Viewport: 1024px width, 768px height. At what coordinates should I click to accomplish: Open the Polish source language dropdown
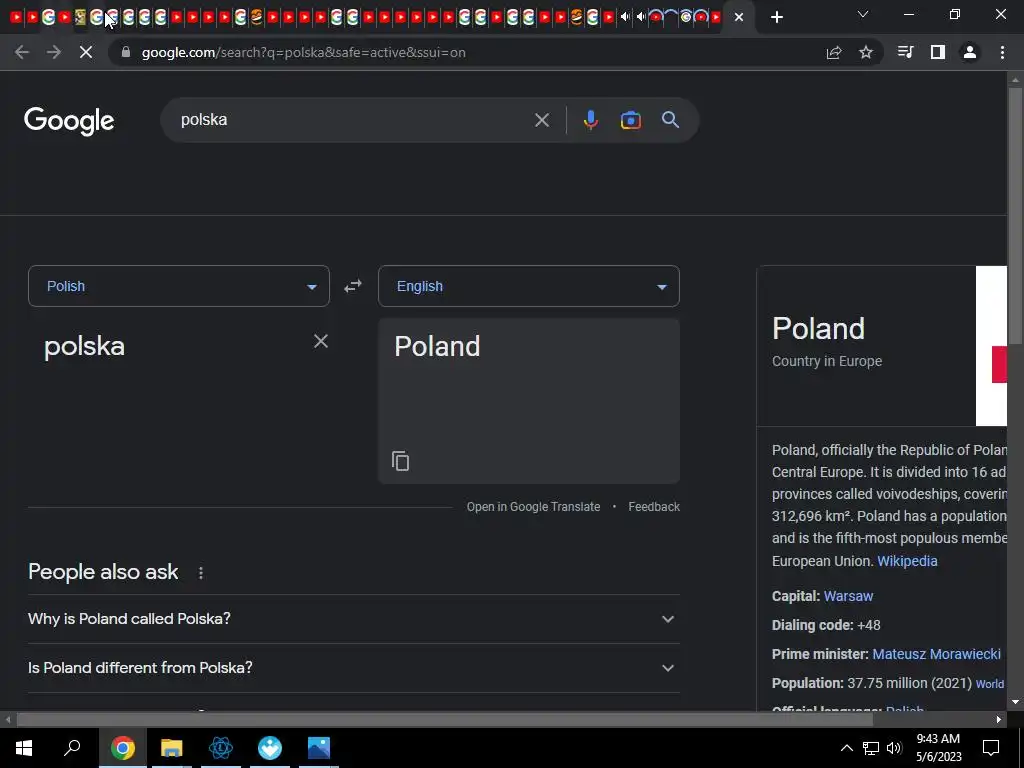click(x=179, y=286)
